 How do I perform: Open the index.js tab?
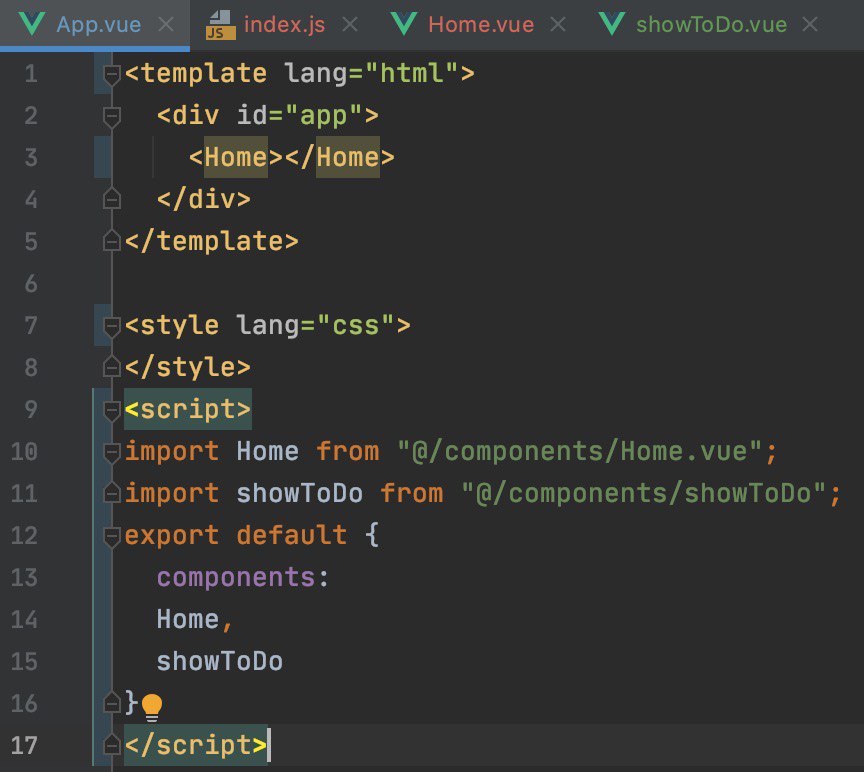tap(284, 24)
